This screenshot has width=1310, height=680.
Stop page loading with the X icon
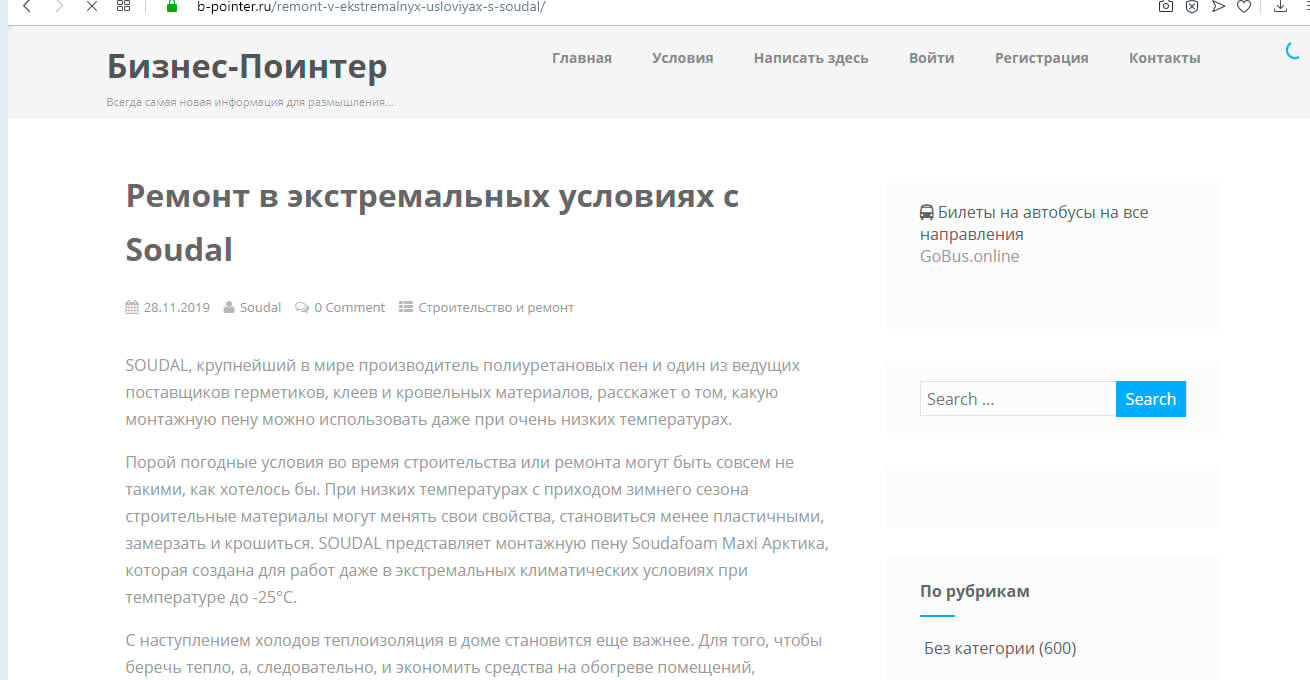pos(91,6)
